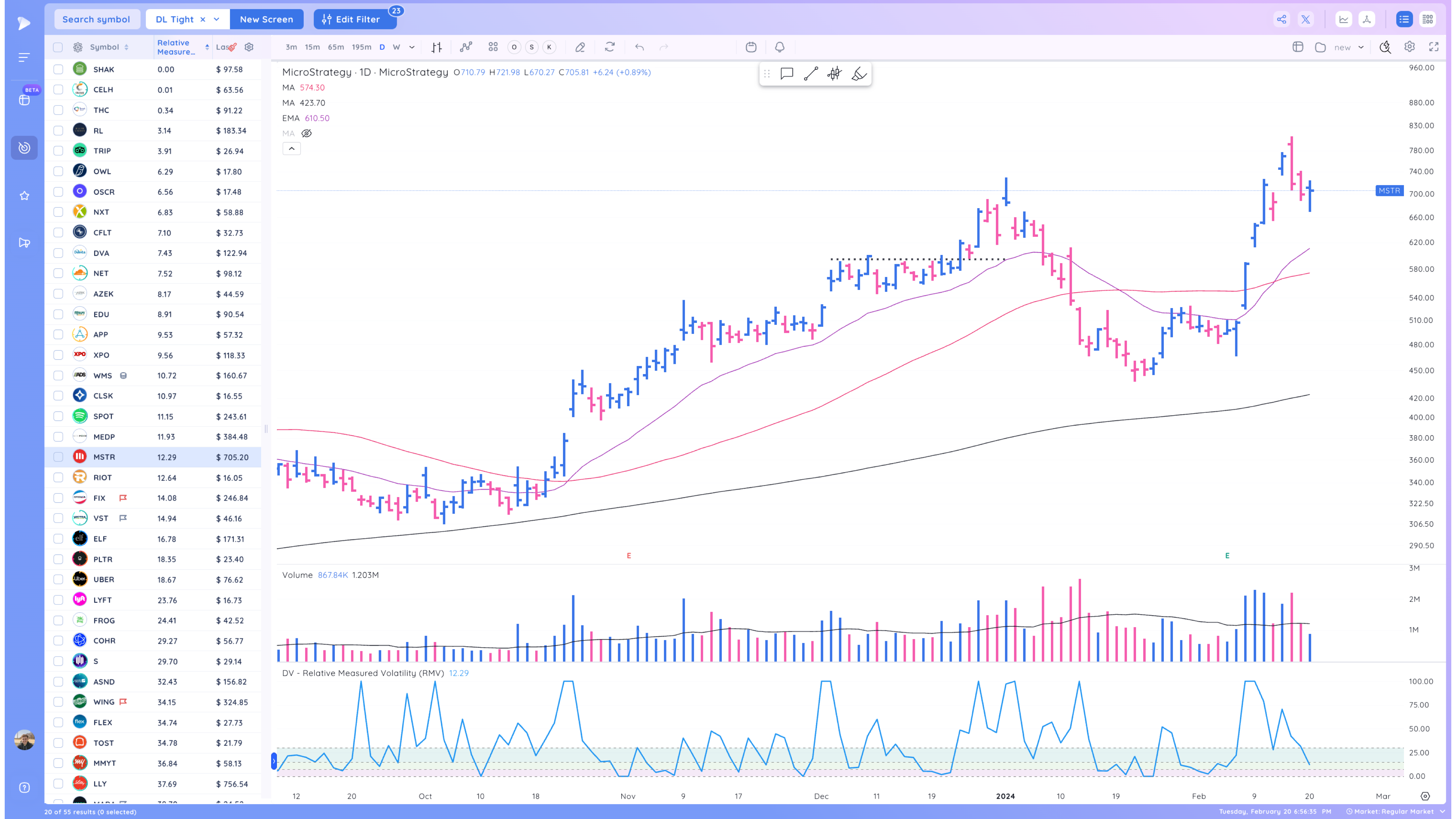The width and height of the screenshot is (1456, 819).
Task: Tick the select-all checkbox in header
Action: pos(58,47)
